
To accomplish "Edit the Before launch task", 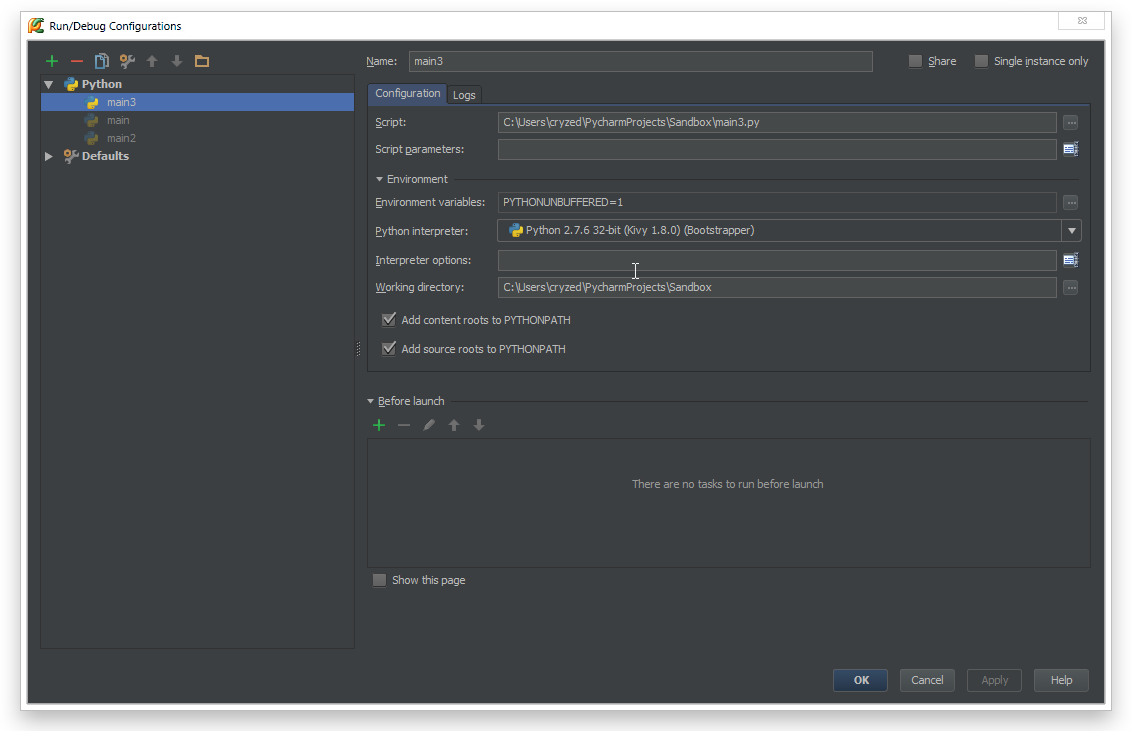I will point(429,425).
